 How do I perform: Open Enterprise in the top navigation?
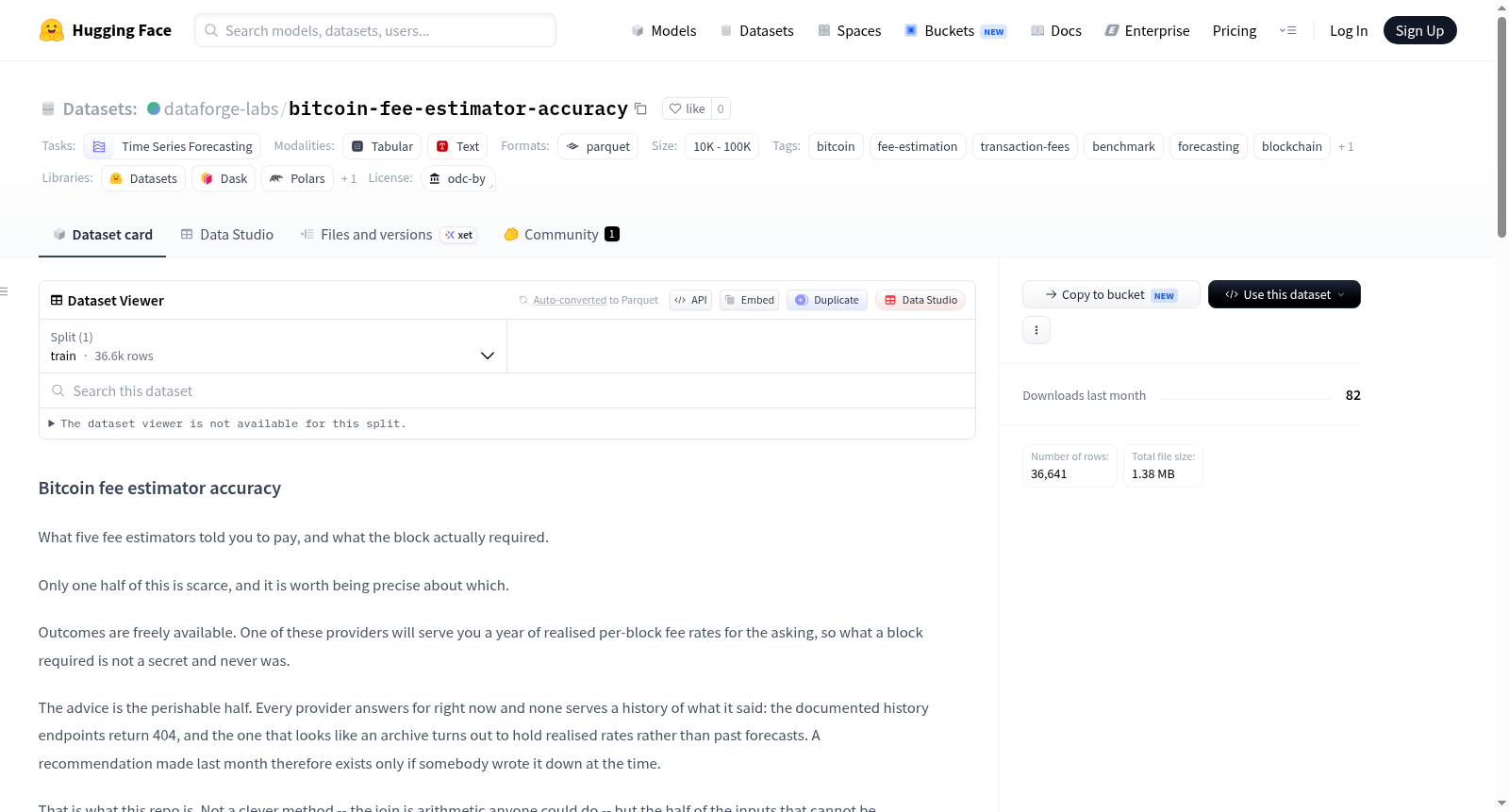click(1147, 30)
